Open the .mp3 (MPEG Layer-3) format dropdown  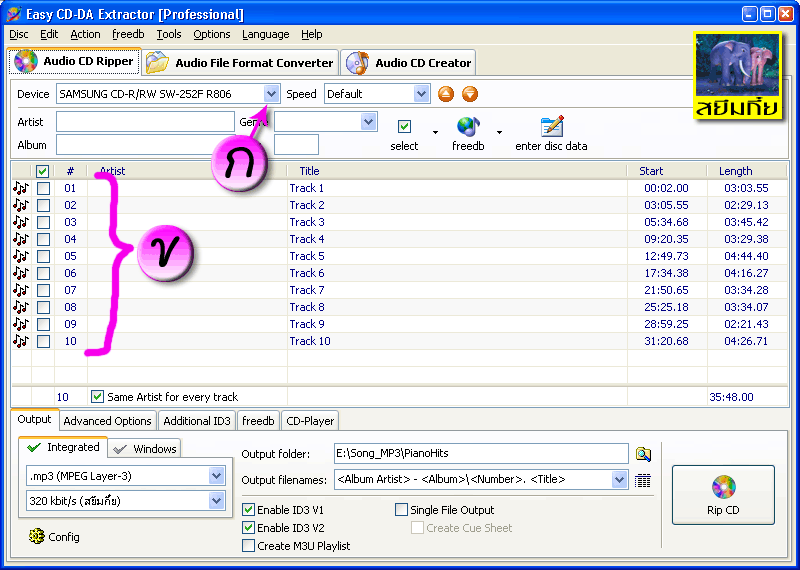click(x=217, y=476)
